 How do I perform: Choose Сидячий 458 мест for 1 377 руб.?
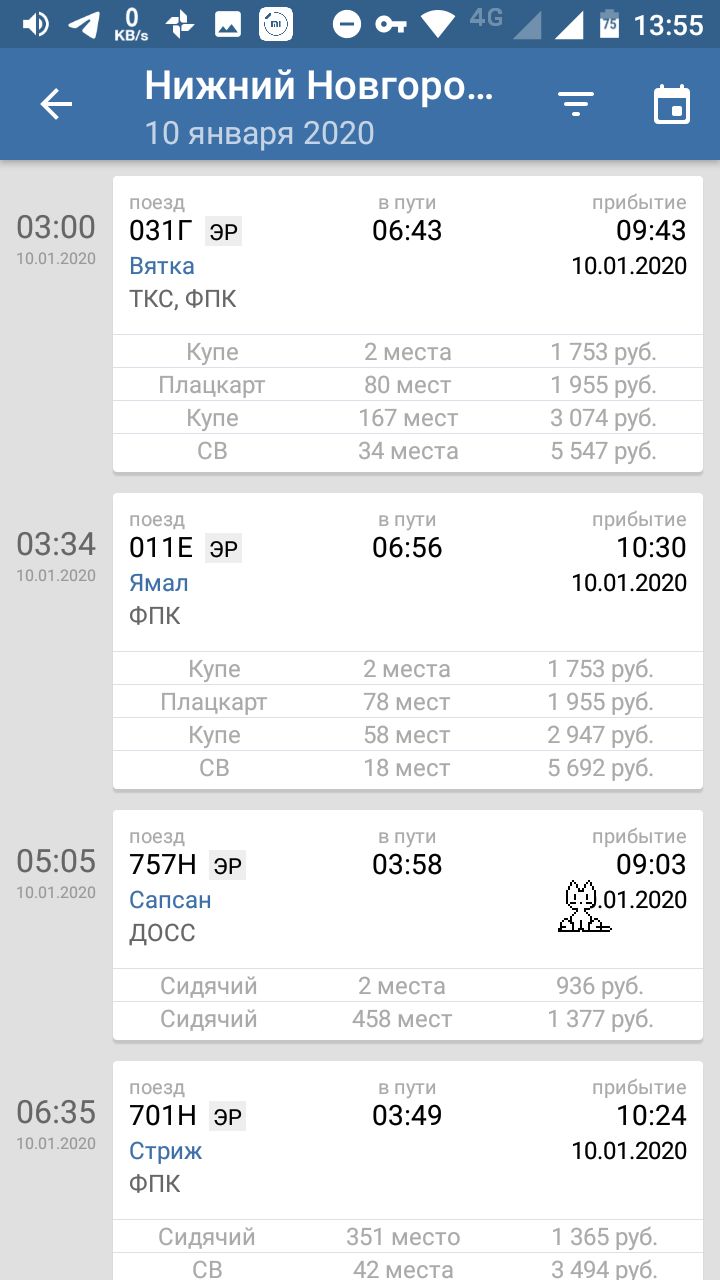408,1019
